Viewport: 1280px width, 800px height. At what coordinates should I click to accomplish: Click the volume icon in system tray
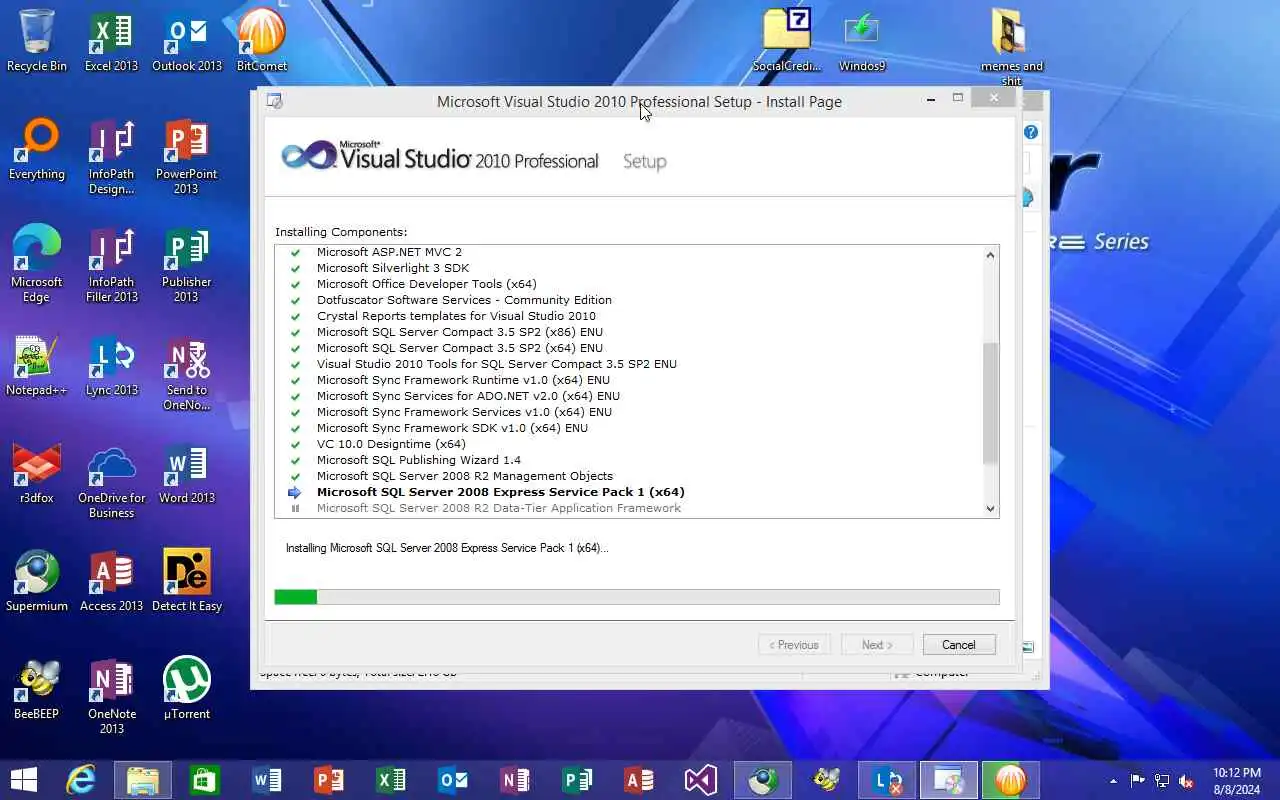1186,781
